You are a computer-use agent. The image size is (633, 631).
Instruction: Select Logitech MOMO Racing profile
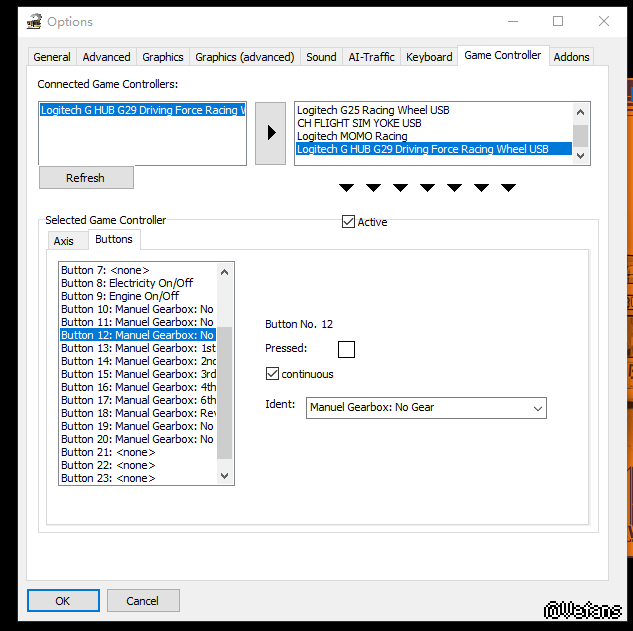tap(434, 136)
